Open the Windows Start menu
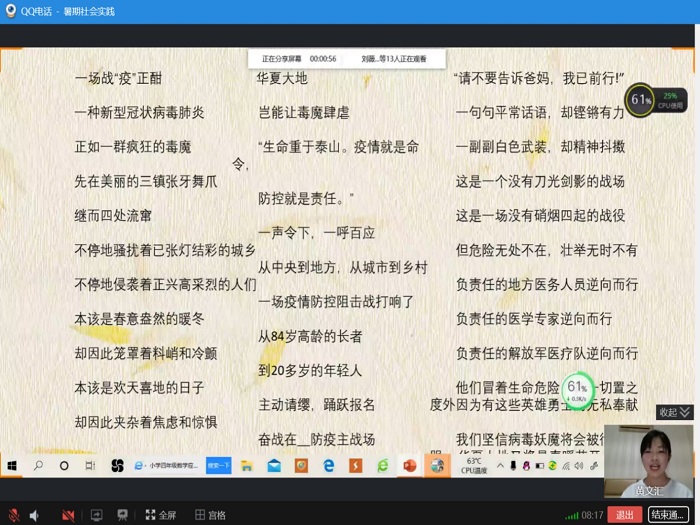The image size is (700, 525). (x=12, y=466)
